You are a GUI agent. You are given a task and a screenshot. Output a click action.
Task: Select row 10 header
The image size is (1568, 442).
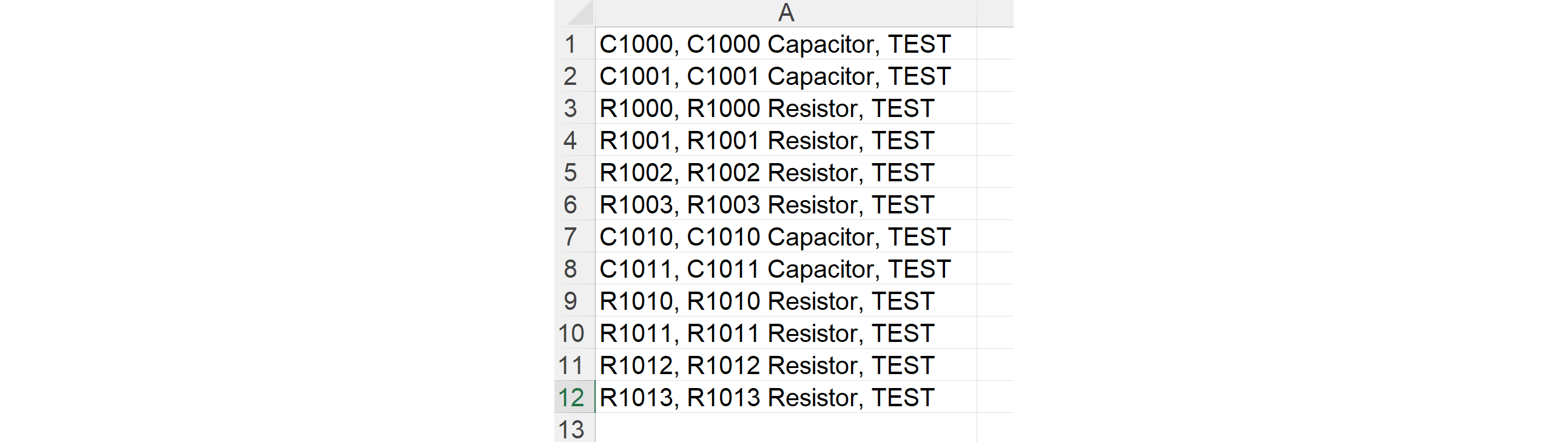pyautogui.click(x=571, y=333)
